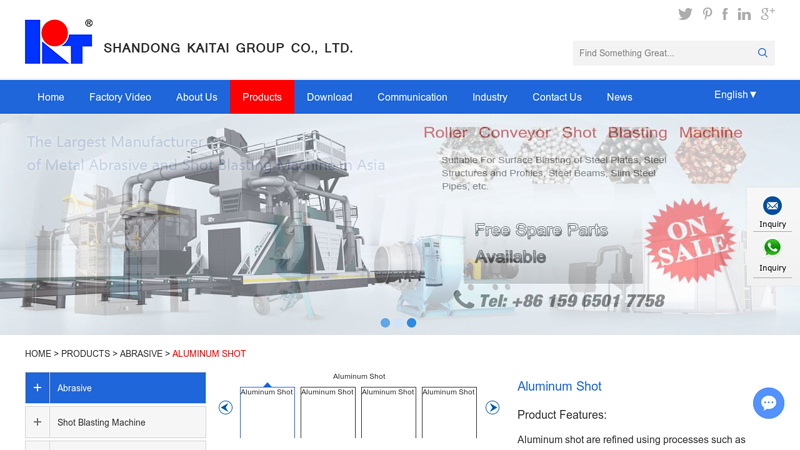Open the News menu item

tap(619, 97)
